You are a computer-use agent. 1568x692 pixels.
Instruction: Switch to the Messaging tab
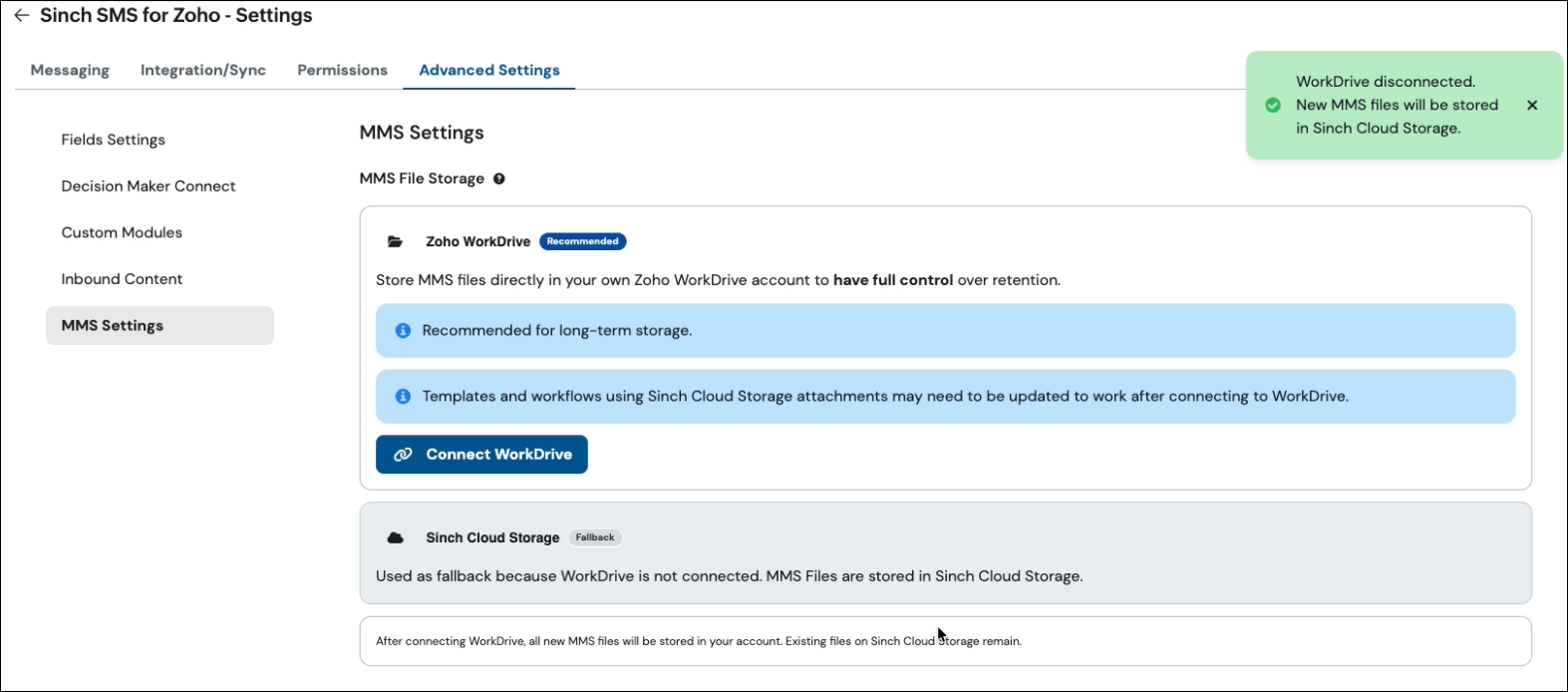pyautogui.click(x=70, y=70)
